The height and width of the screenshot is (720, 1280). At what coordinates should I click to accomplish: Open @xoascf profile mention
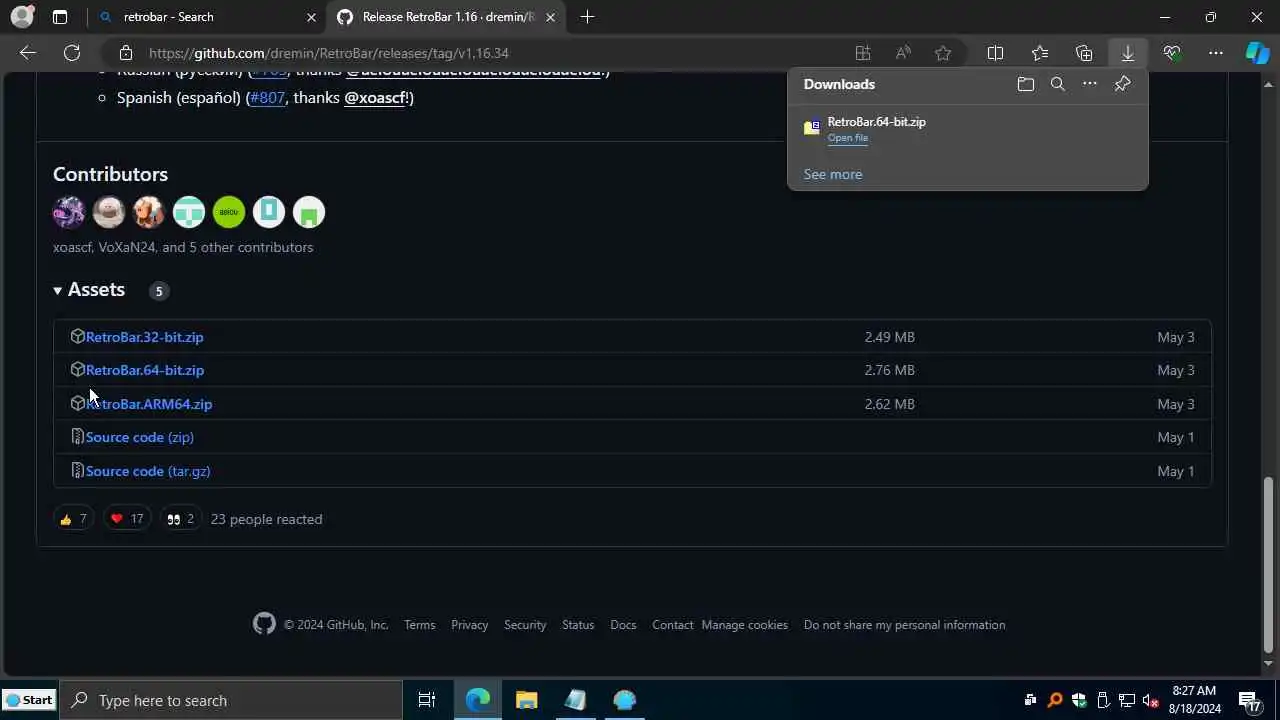tap(375, 97)
